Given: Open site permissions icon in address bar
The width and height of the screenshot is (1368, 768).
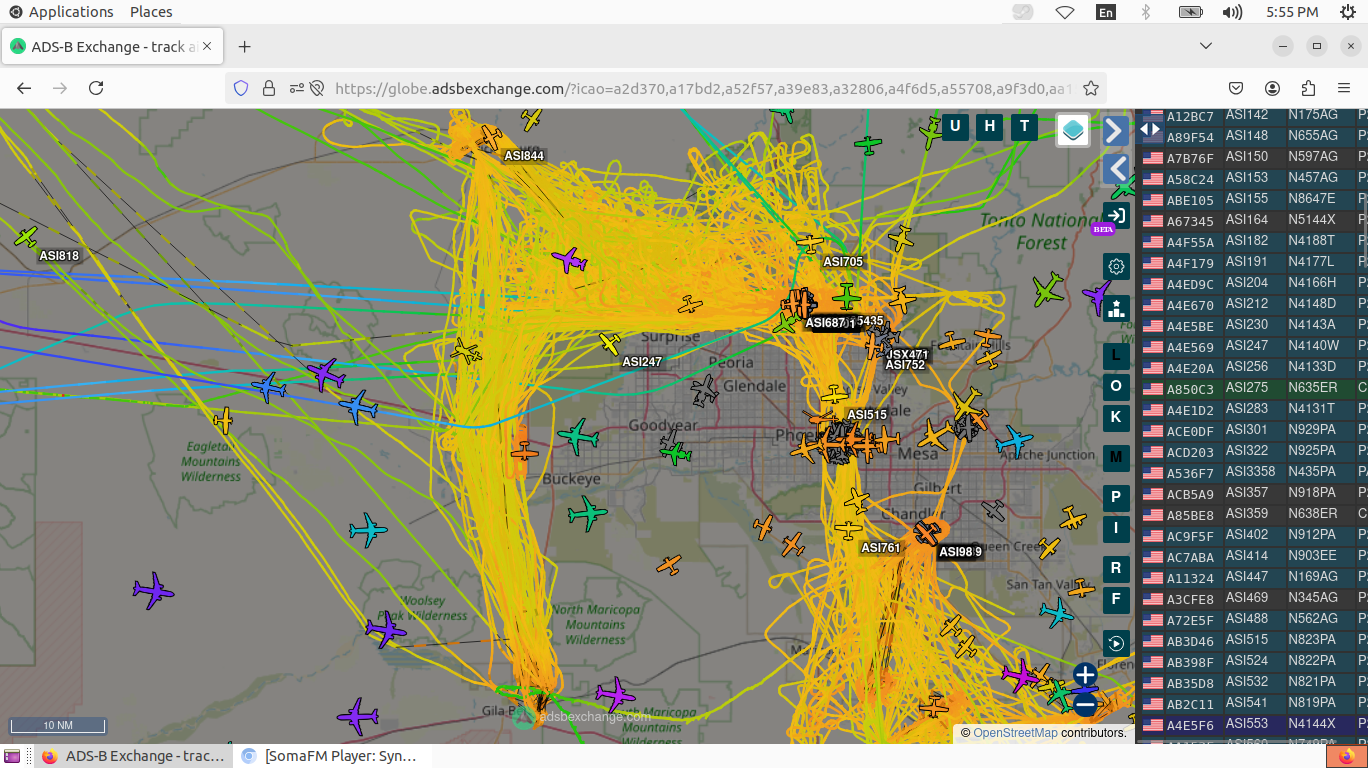Looking at the screenshot, I should (296, 88).
